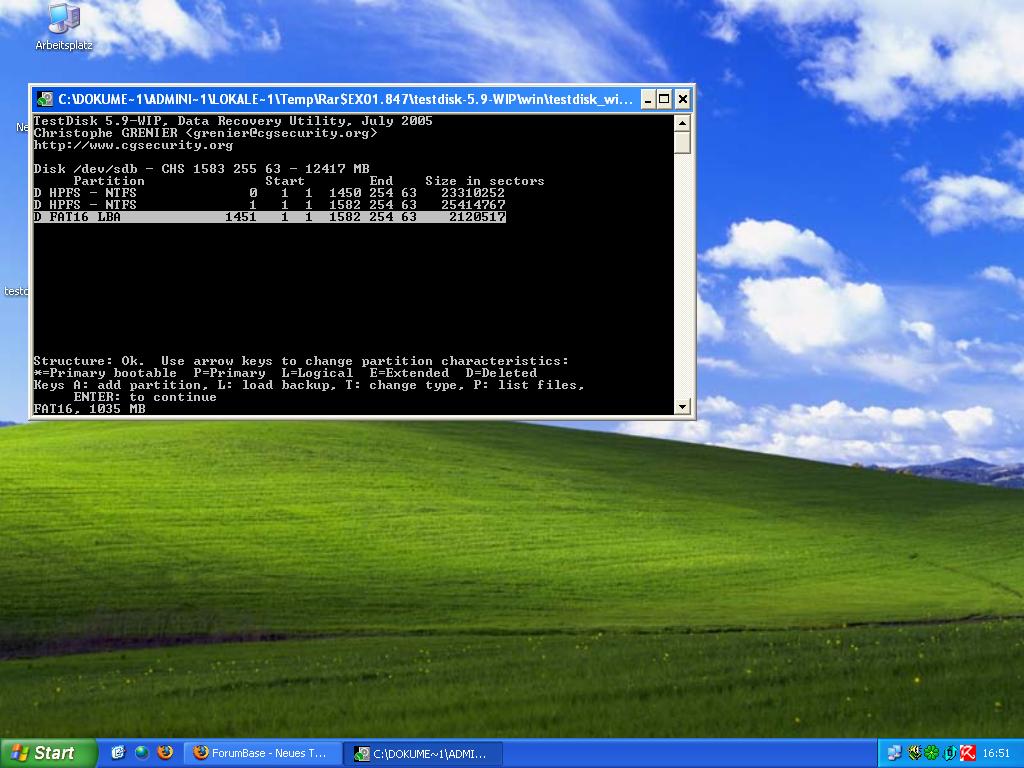Click the 'Size in sectors' column header
Screen dimensions: 1024x768
tap(485, 181)
